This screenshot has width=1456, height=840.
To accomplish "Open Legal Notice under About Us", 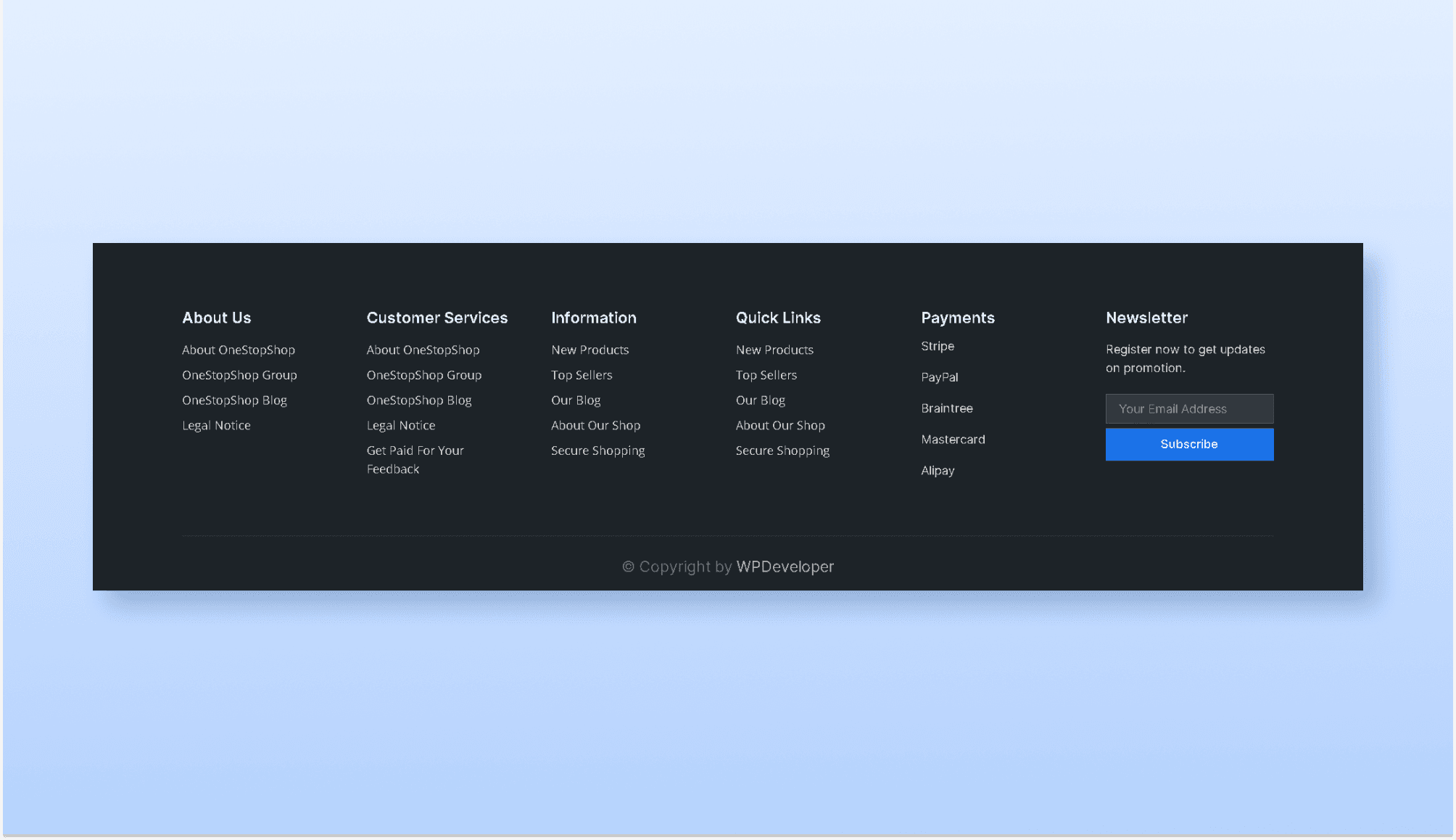I will pyautogui.click(x=216, y=426).
